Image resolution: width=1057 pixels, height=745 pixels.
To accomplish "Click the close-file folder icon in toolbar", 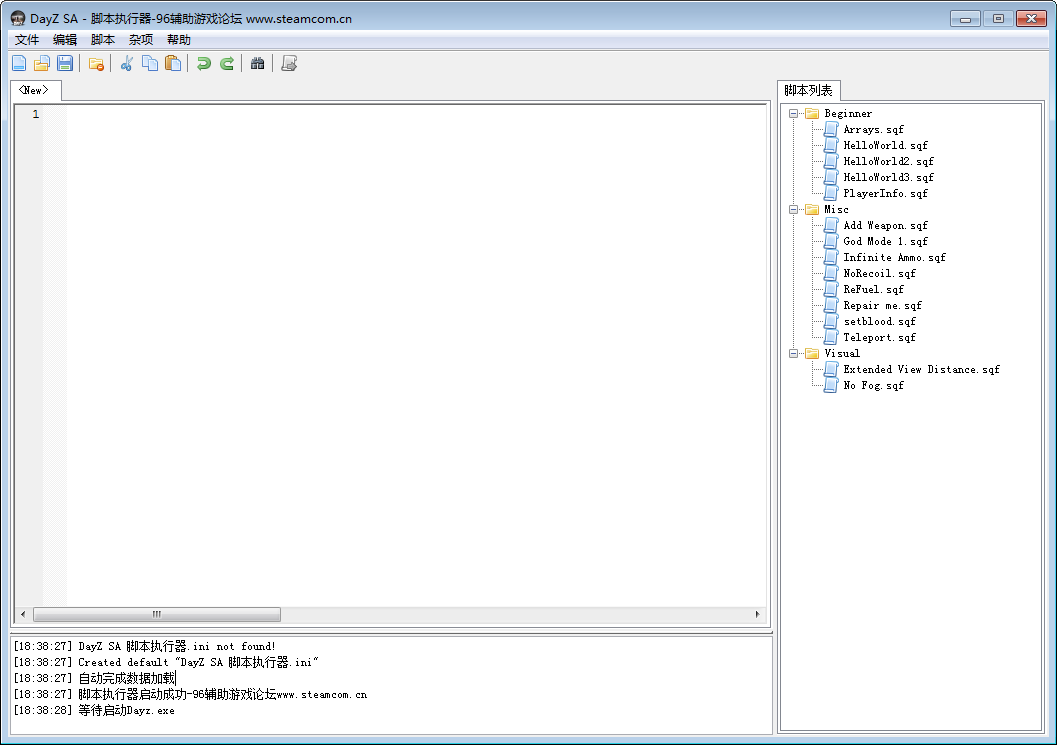I will (96, 63).
